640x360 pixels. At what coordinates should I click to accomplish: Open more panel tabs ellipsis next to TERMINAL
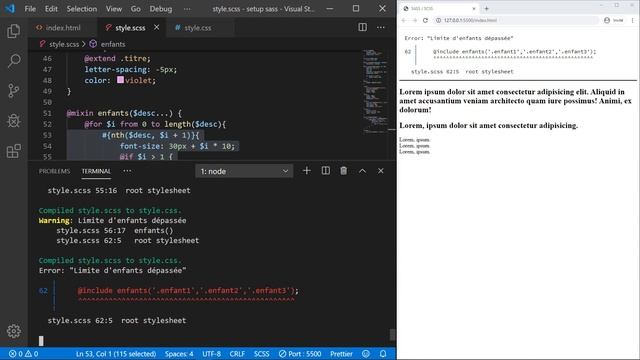coord(127,171)
